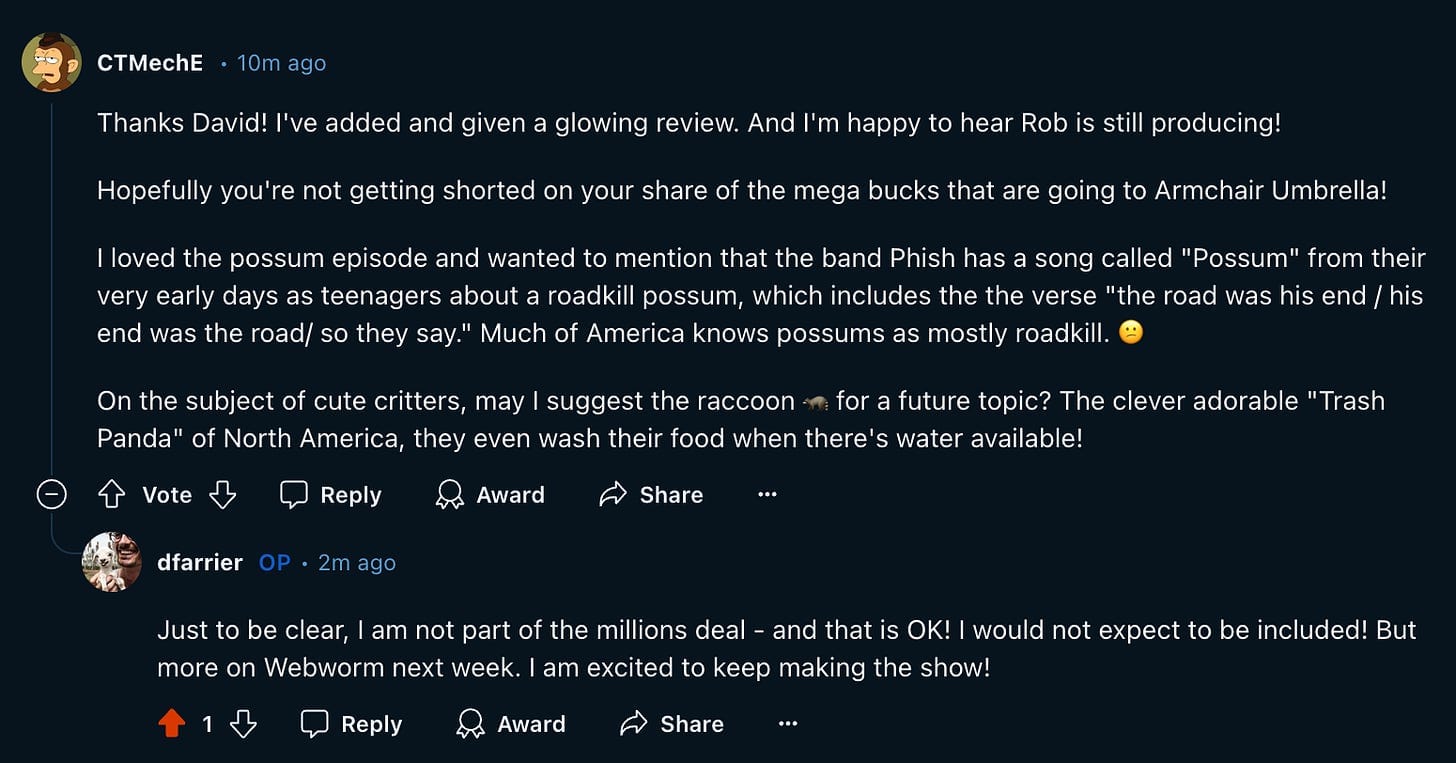Give an award to CTMechE's comment

(x=490, y=494)
